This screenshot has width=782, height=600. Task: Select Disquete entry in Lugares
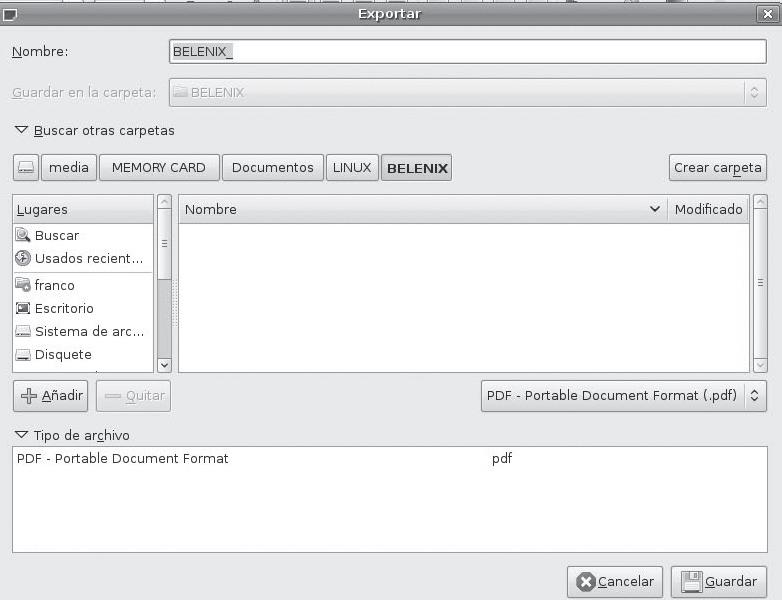click(83, 355)
